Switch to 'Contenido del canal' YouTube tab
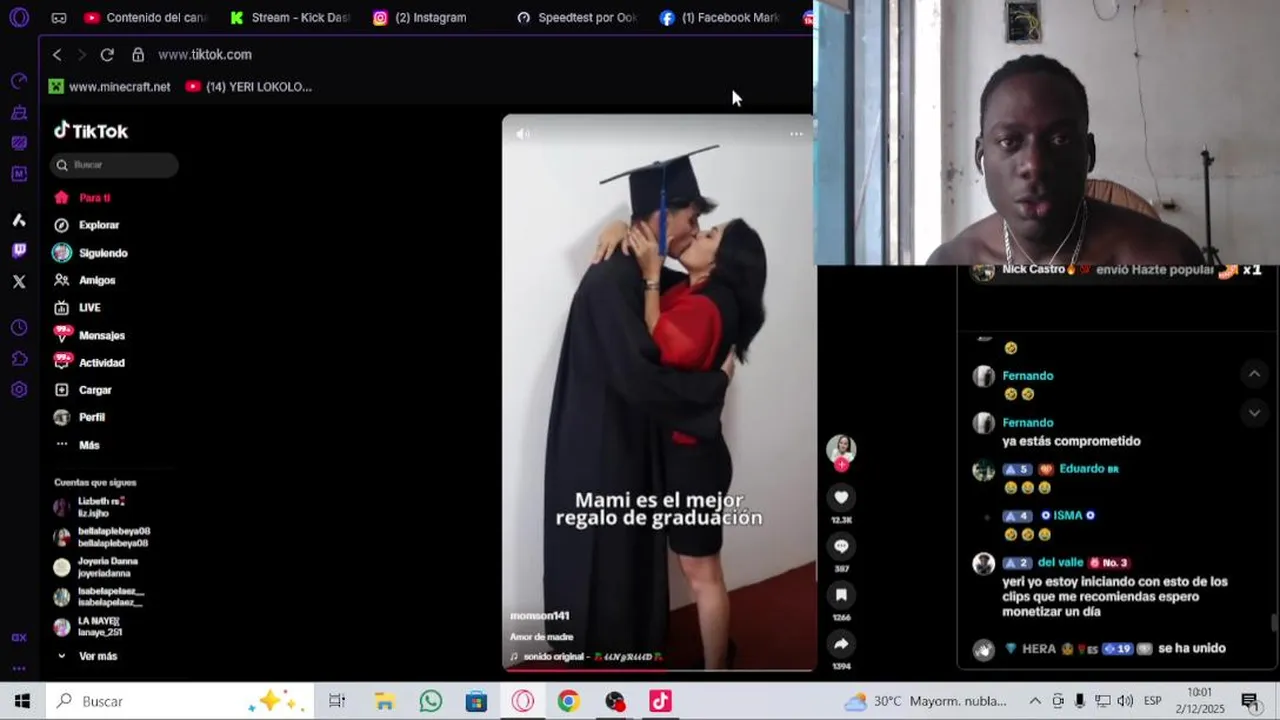 (146, 17)
